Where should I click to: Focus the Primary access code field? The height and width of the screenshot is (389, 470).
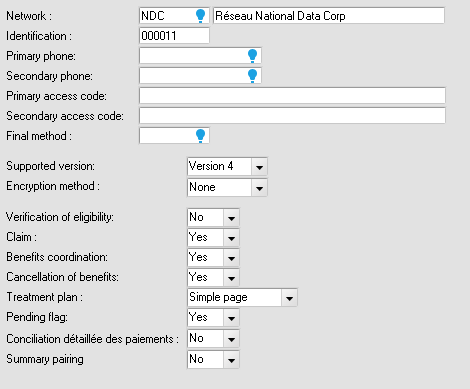coord(292,96)
